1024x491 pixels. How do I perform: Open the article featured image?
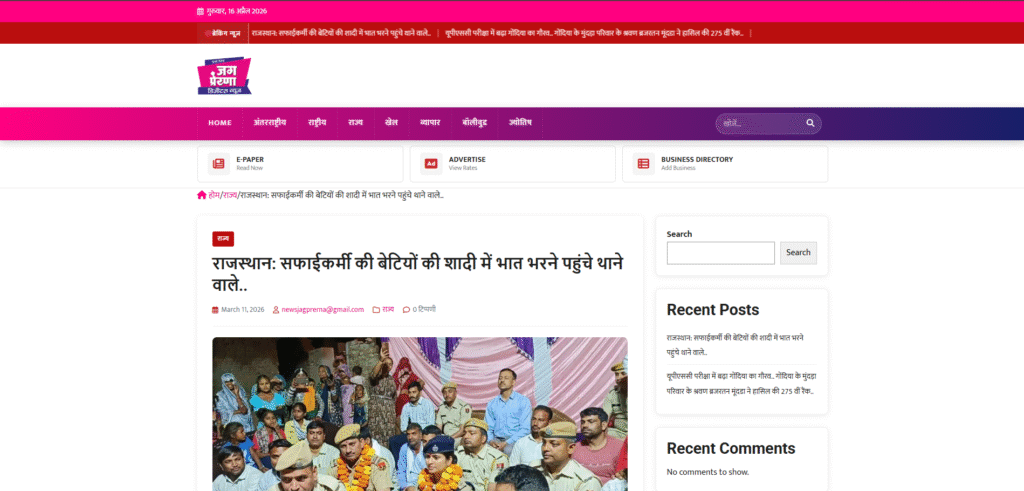tap(419, 413)
